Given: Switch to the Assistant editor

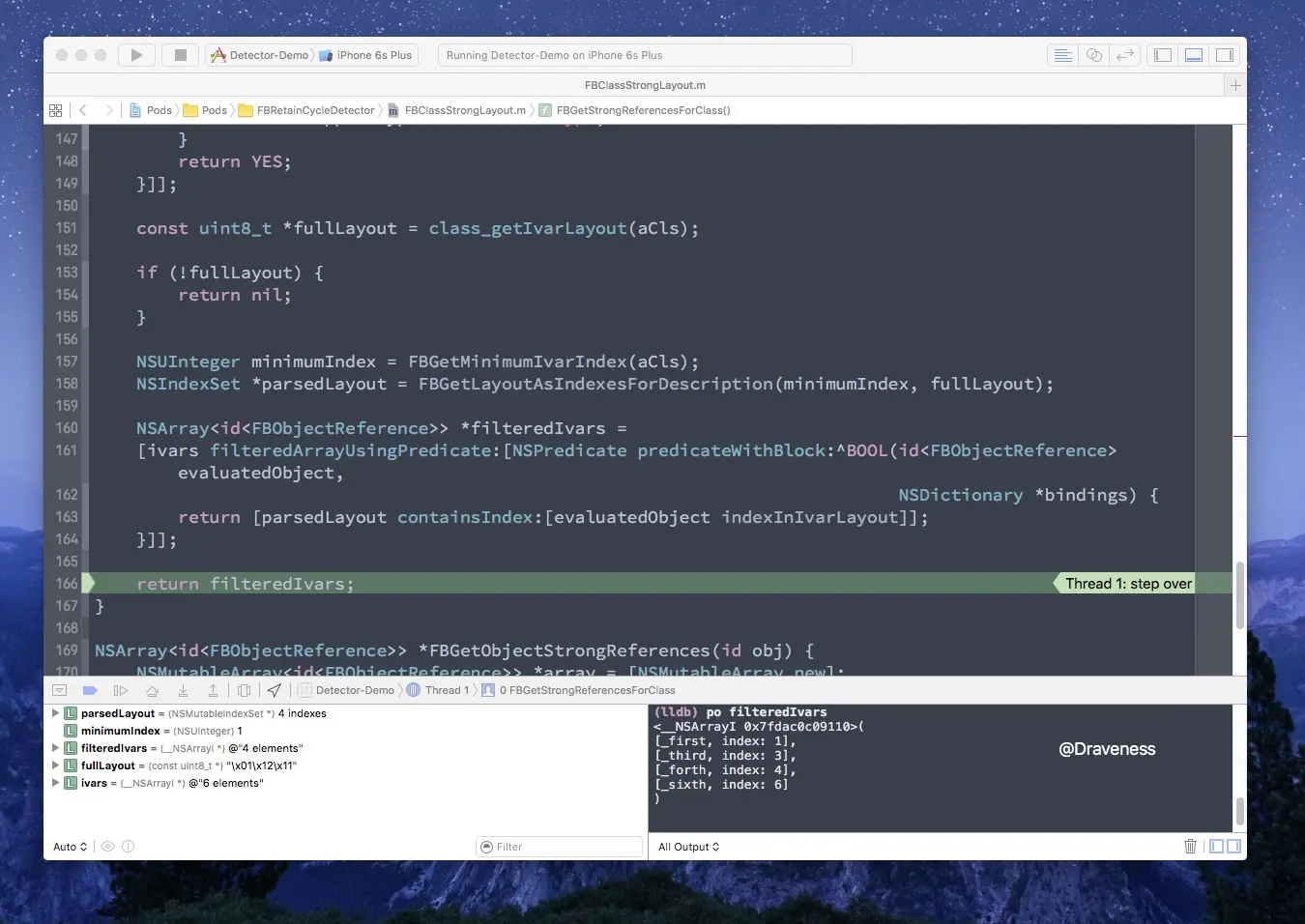Looking at the screenshot, I should (1094, 55).
